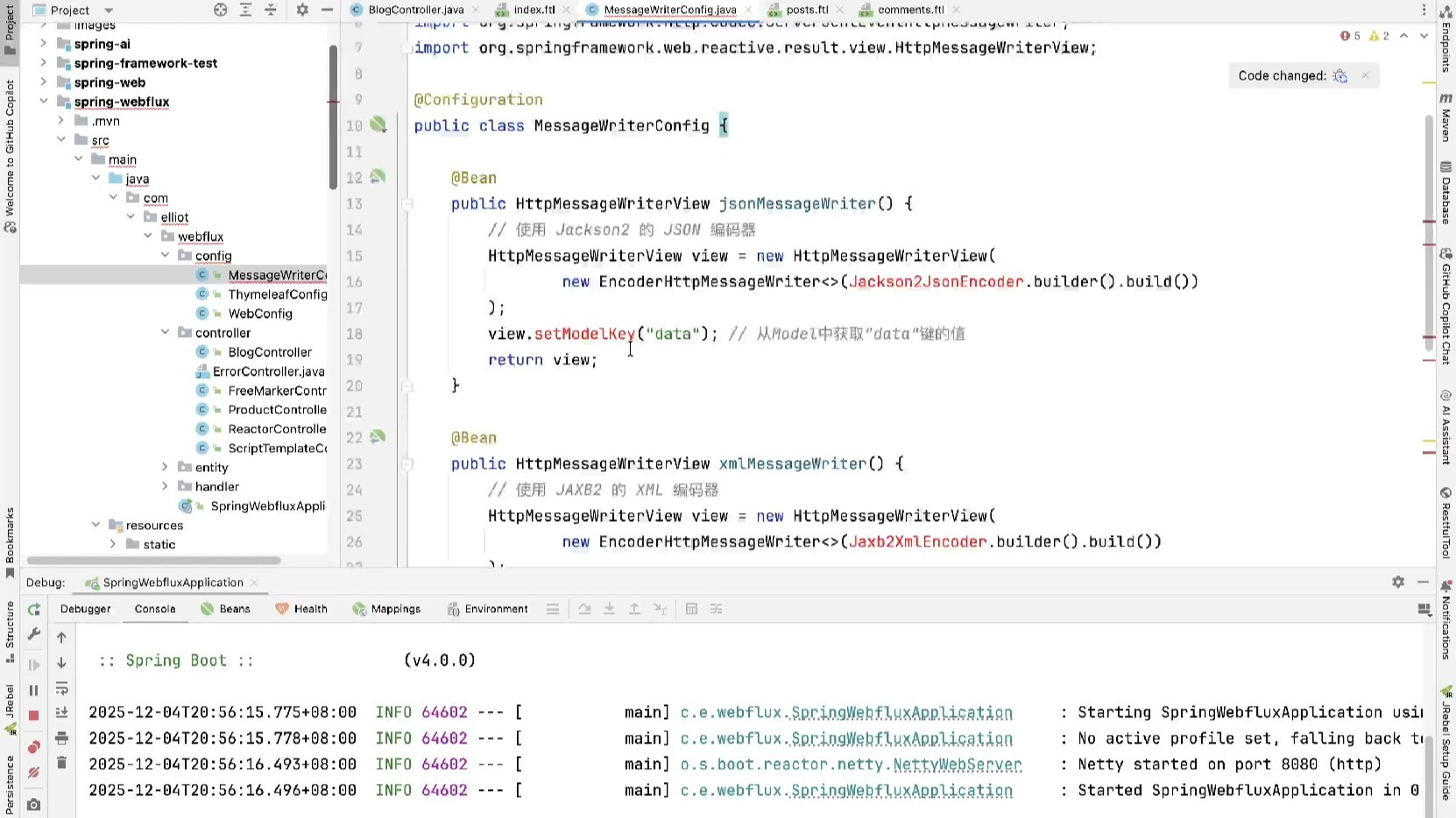Click the down arrow console icon
Screen dimensions: 1456x818
click(x=61, y=663)
